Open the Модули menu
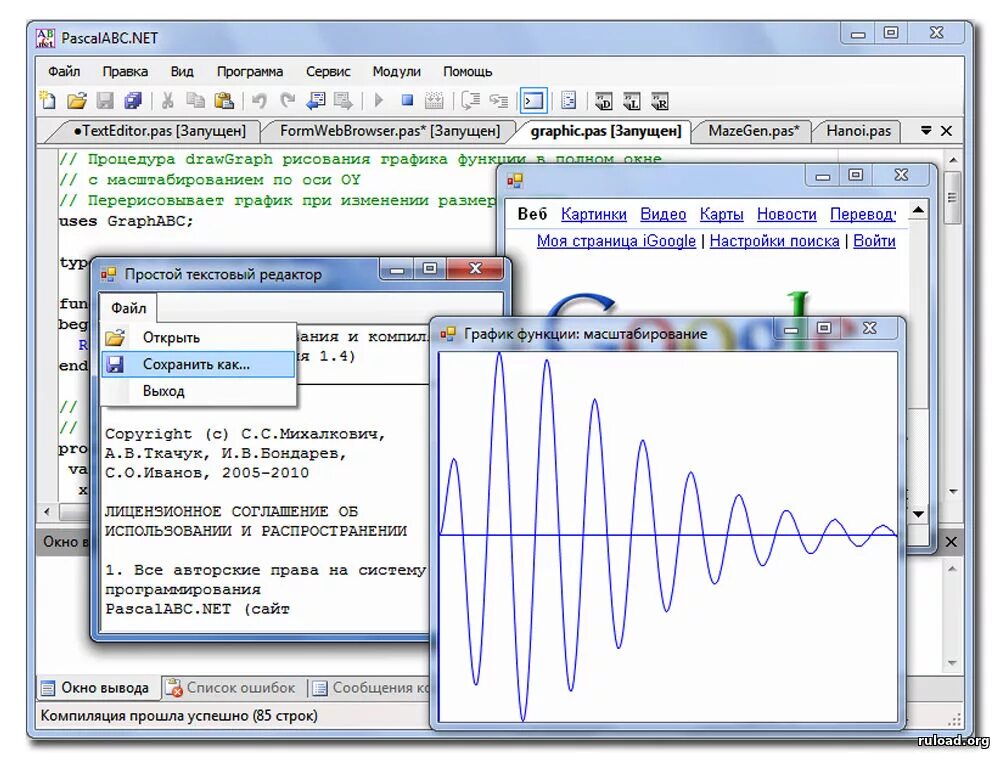The image size is (1000, 759). [x=396, y=71]
